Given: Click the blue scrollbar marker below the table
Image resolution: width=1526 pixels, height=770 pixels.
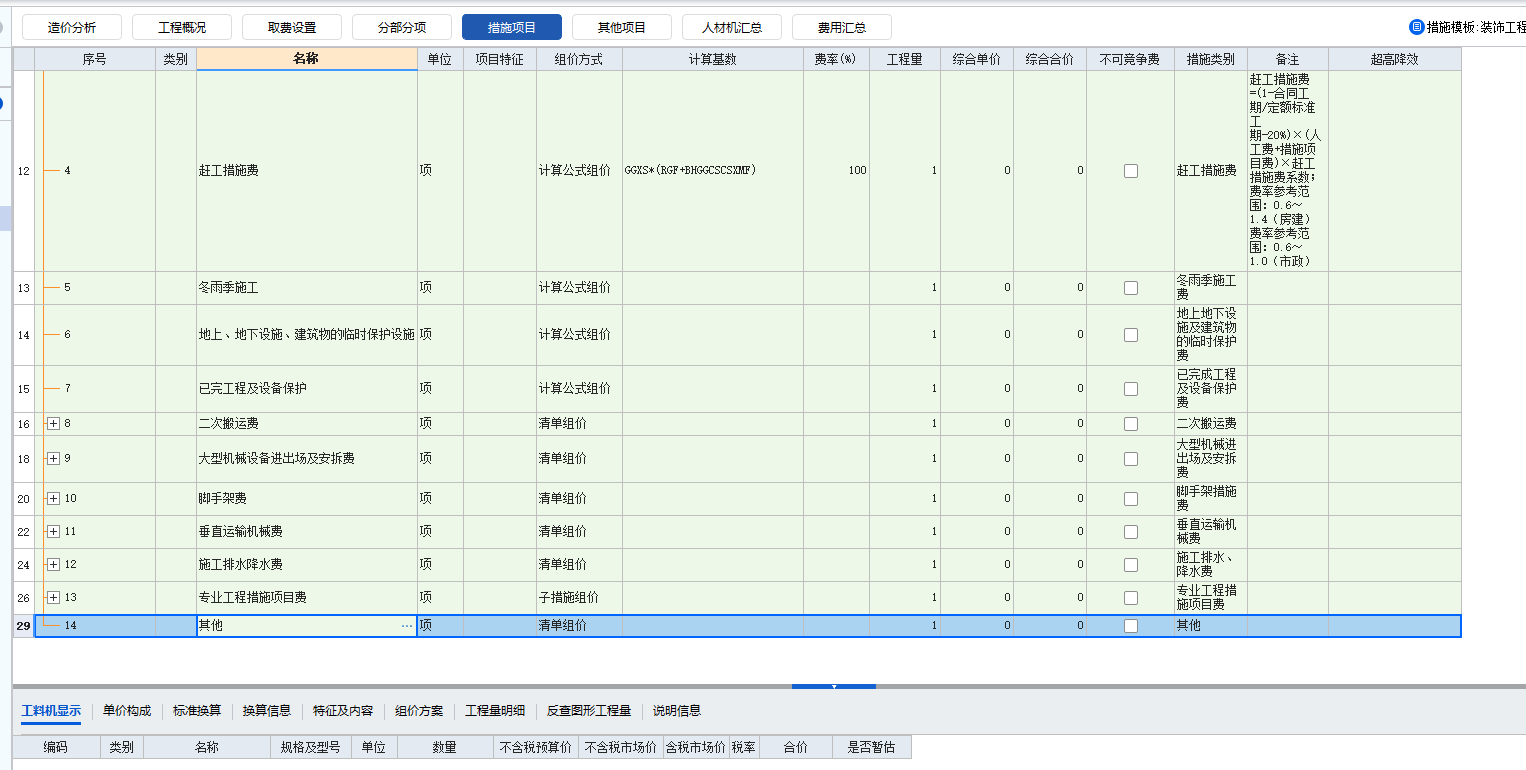Looking at the screenshot, I should click(x=833, y=686).
